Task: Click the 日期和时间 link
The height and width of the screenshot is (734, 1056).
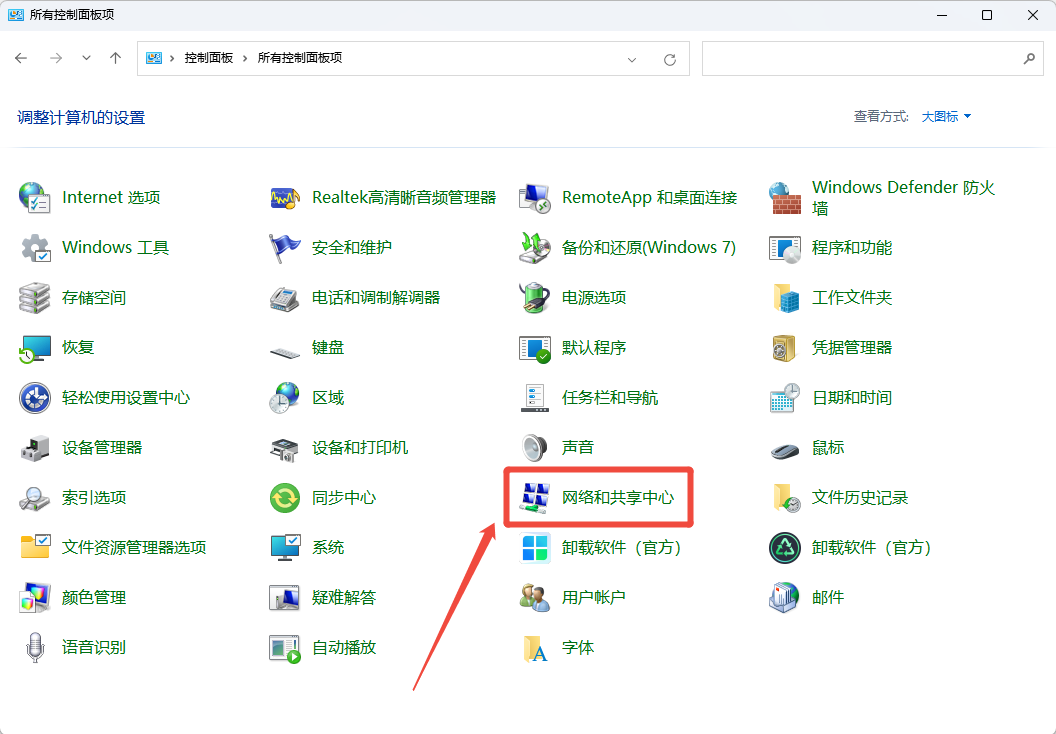Action: [x=852, y=398]
